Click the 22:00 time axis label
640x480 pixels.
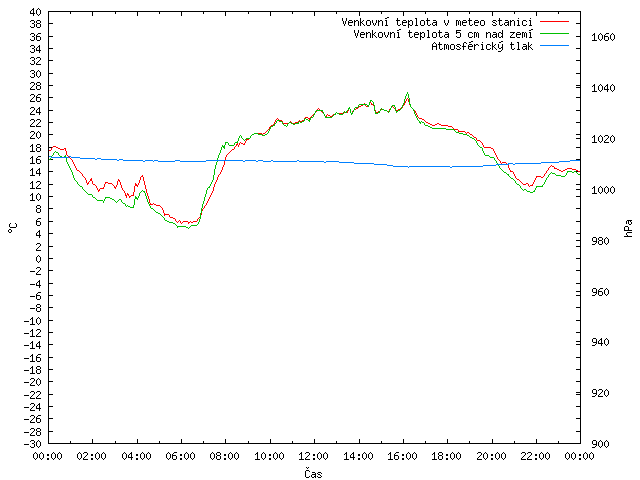535,456
